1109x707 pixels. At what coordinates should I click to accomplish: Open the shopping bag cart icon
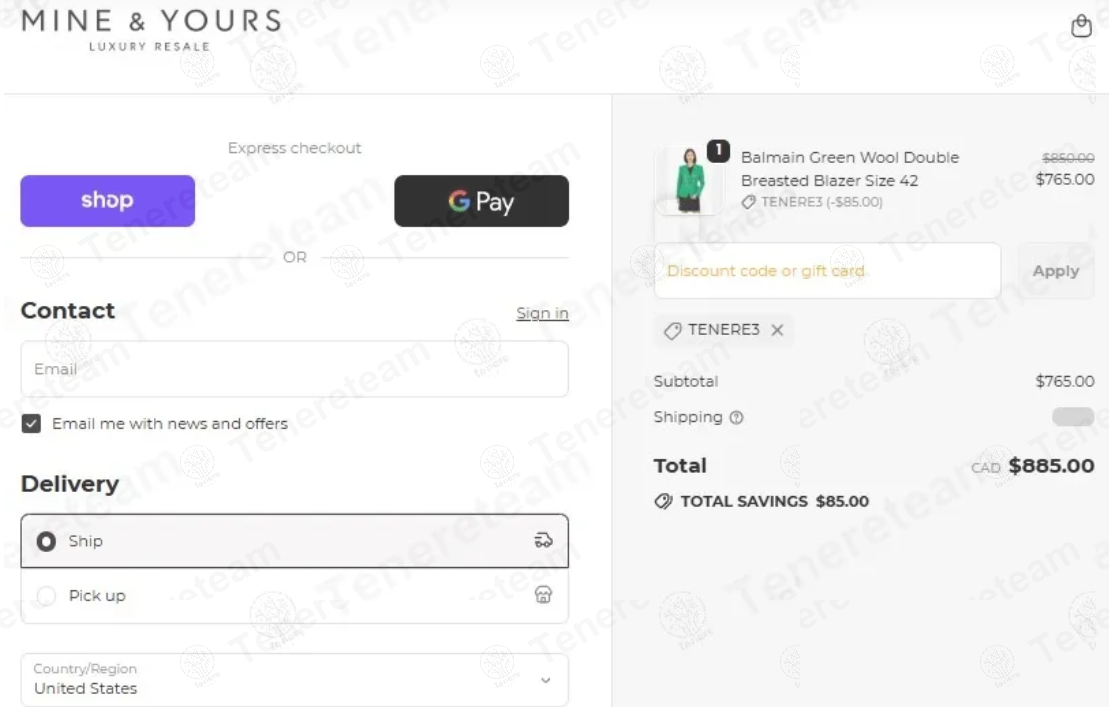(x=1081, y=26)
